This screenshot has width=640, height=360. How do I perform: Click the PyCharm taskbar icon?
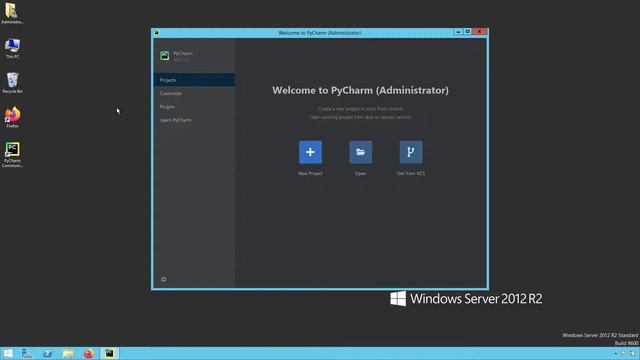coord(109,353)
